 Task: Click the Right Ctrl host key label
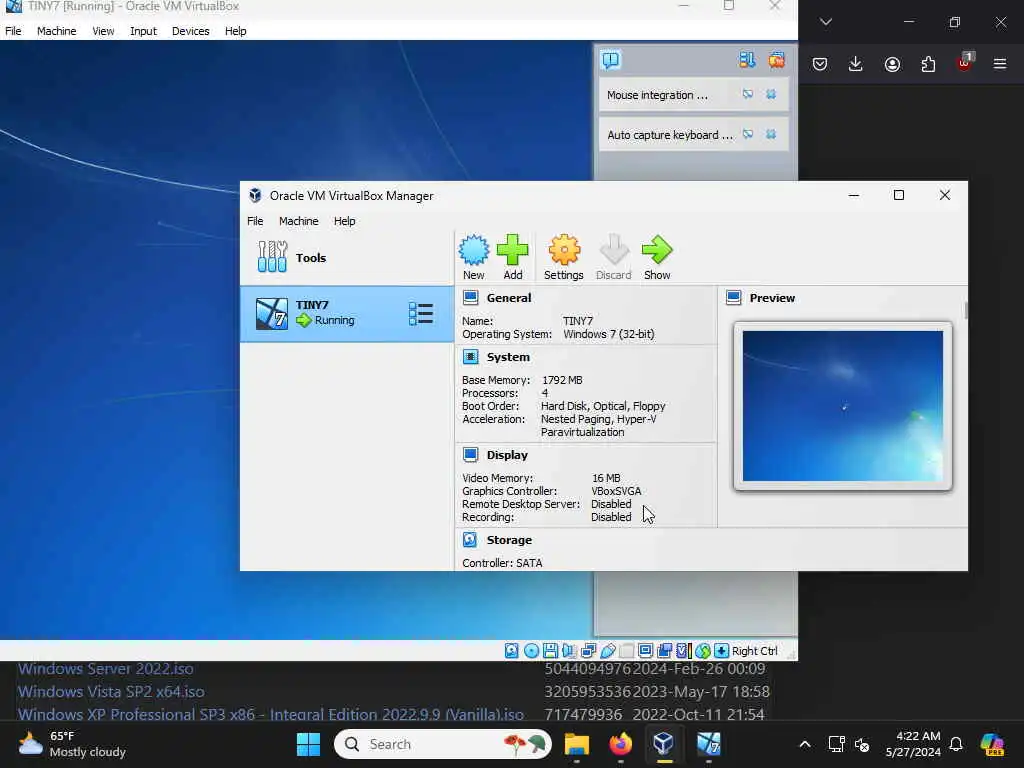[x=754, y=651]
